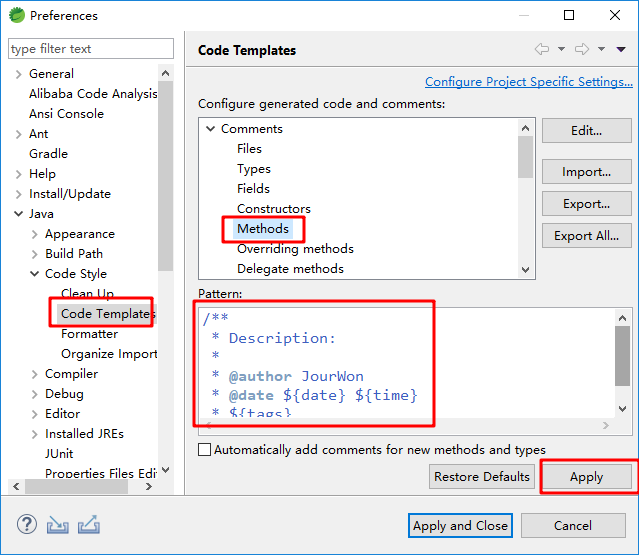Click the back navigation arrow icon
The height and width of the screenshot is (555, 639).
coord(542,49)
